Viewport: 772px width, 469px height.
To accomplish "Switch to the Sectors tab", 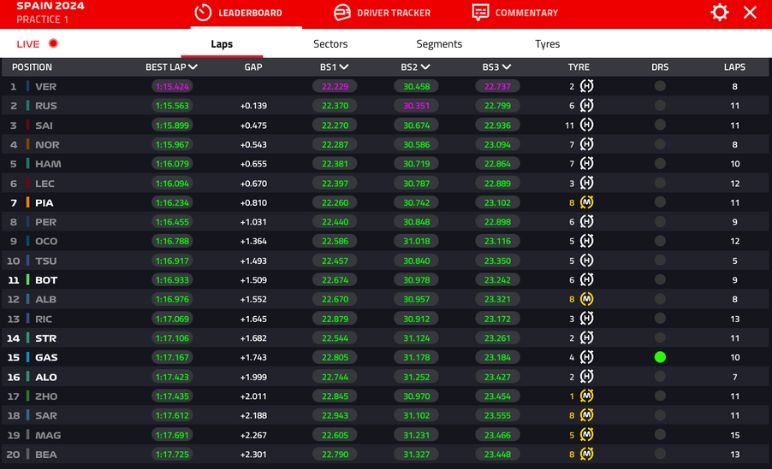I will (x=330, y=44).
